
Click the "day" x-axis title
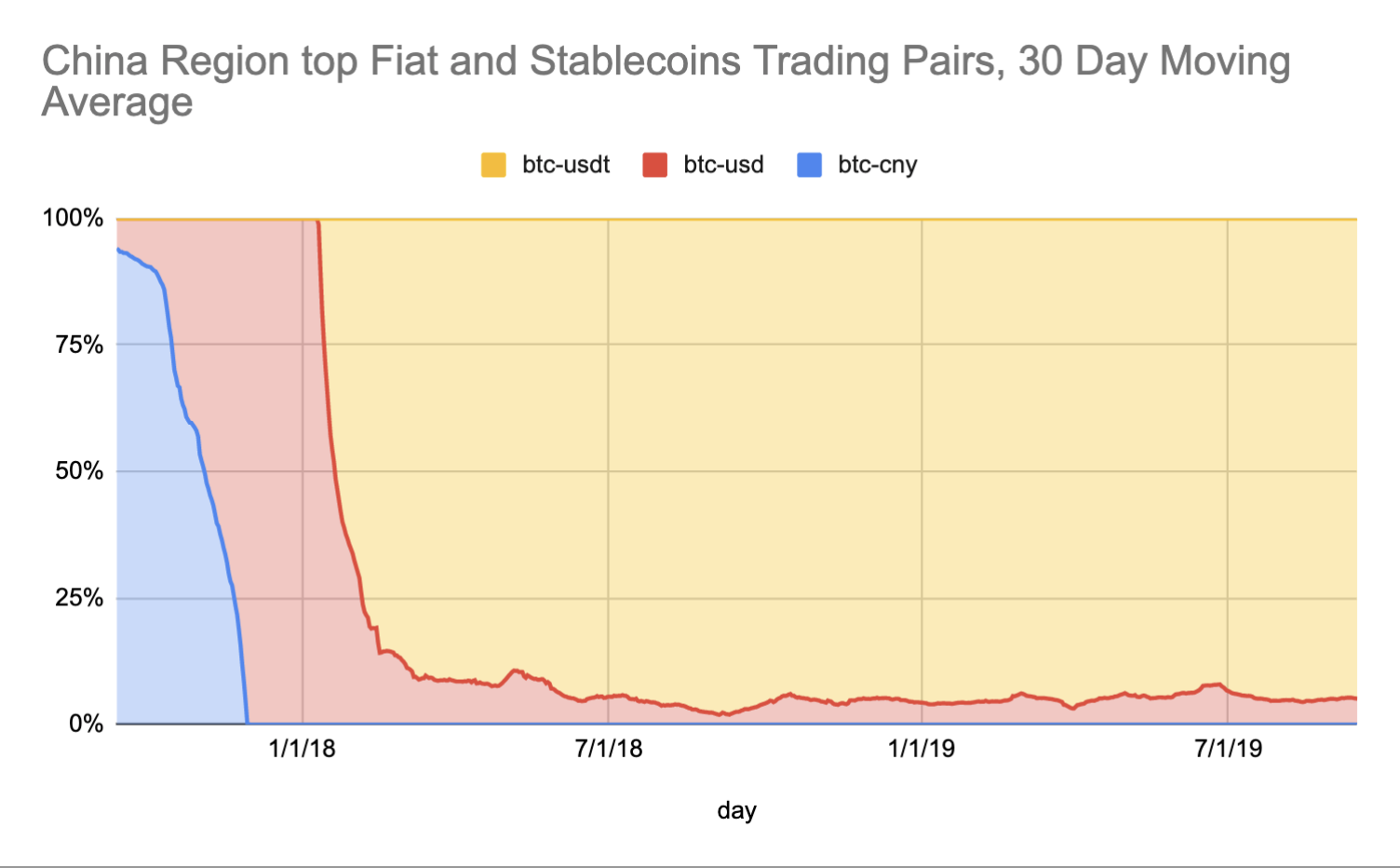(736, 810)
